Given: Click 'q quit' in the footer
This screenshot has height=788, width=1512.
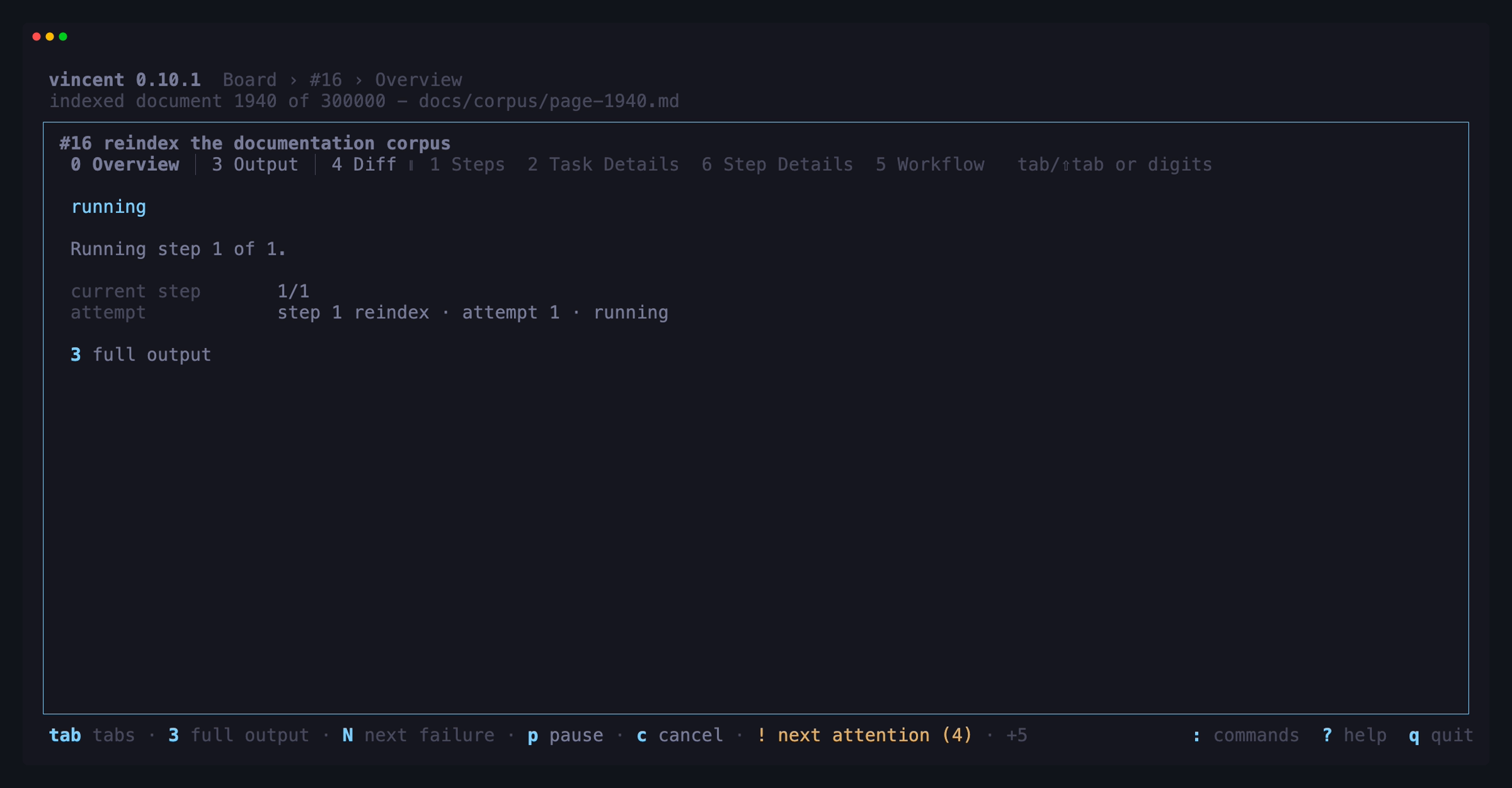Looking at the screenshot, I should 1441,735.
